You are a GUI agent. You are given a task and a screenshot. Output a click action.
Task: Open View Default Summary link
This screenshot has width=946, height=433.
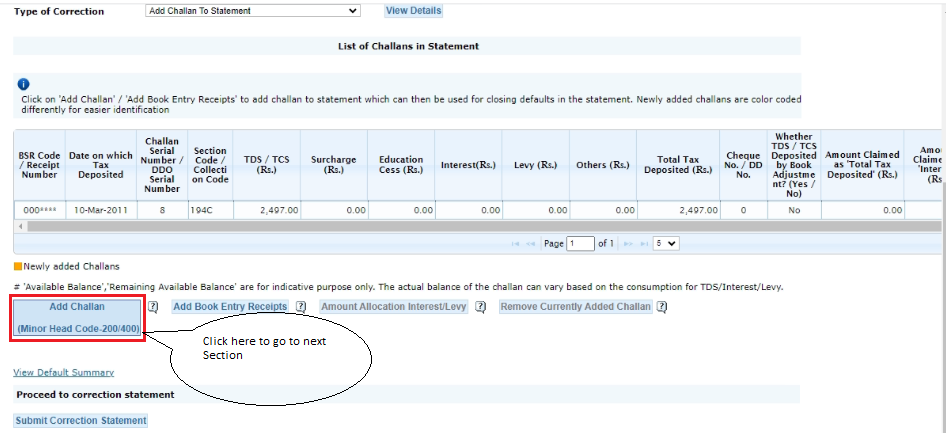pyautogui.click(x=63, y=373)
